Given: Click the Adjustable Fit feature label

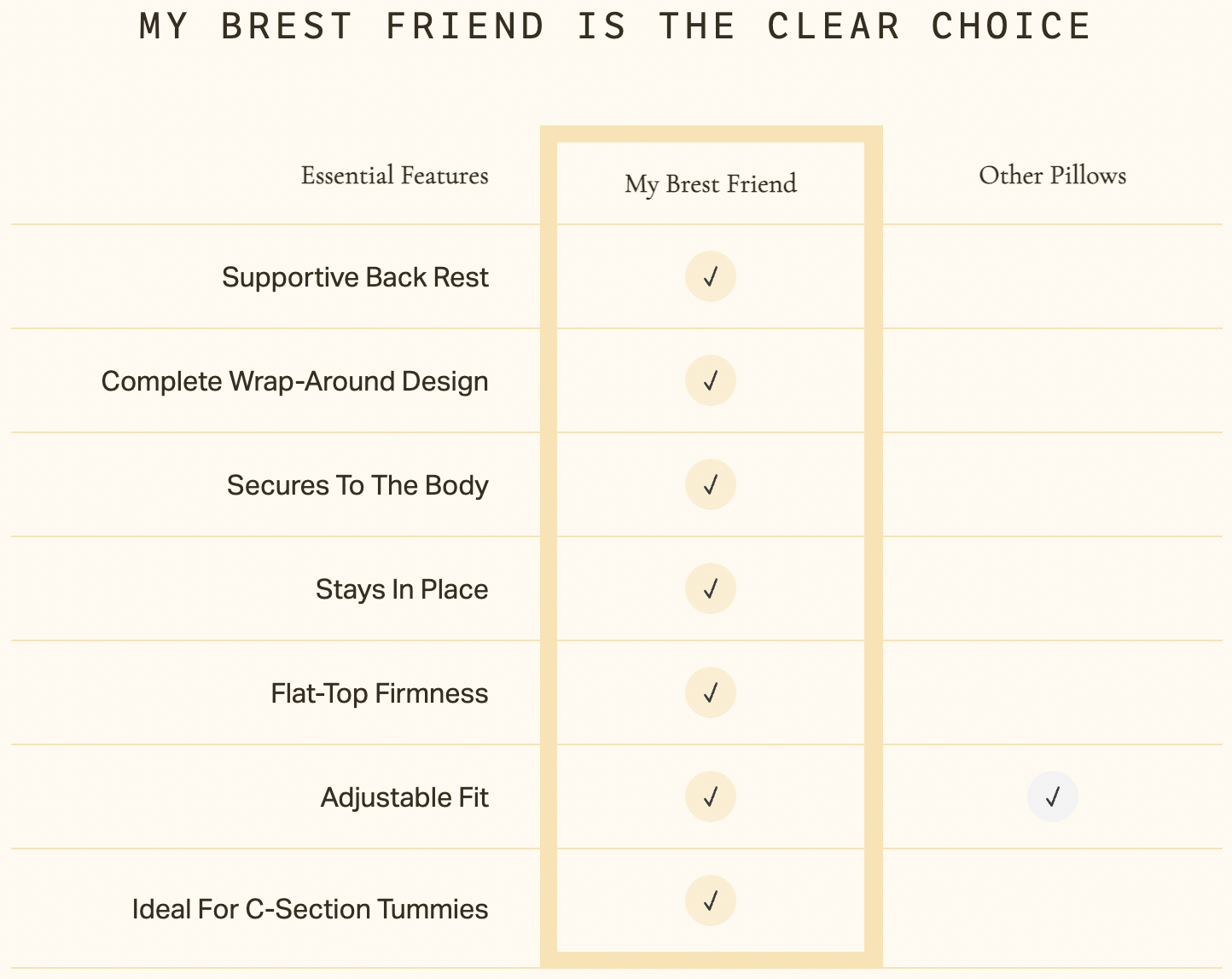Looking at the screenshot, I should pyautogui.click(x=404, y=797).
